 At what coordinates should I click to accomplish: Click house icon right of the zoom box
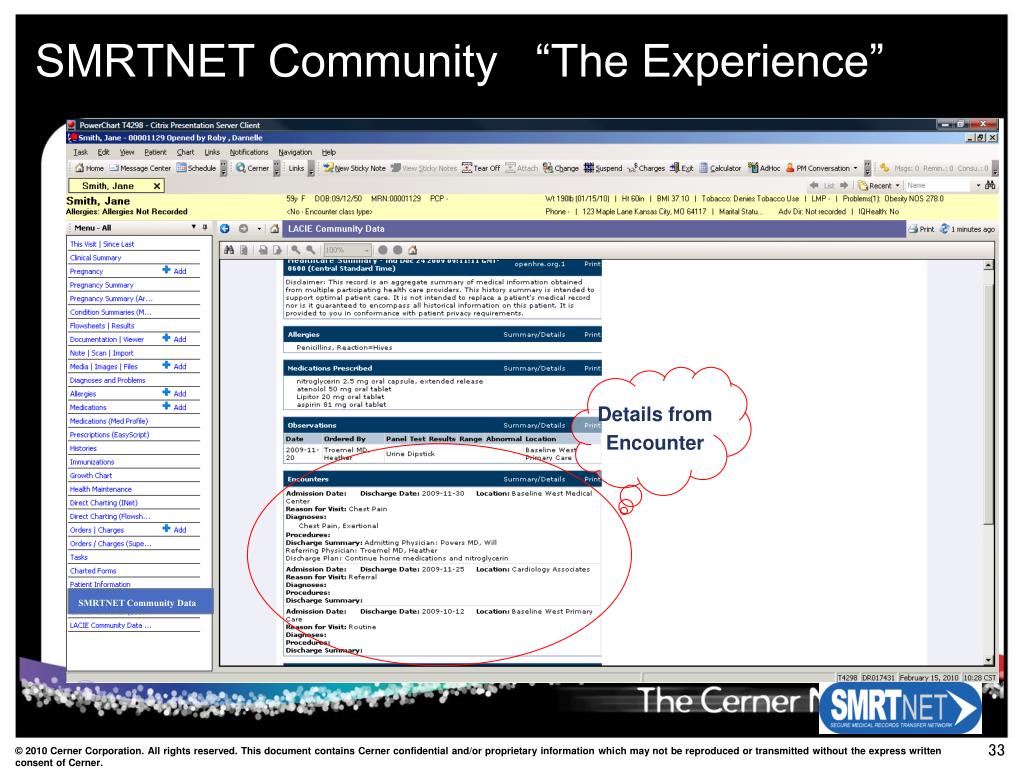[413, 249]
